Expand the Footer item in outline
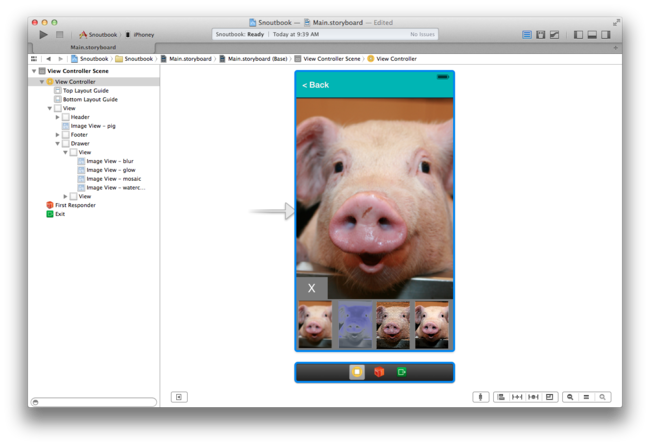The image size is (650, 446). 58,135
